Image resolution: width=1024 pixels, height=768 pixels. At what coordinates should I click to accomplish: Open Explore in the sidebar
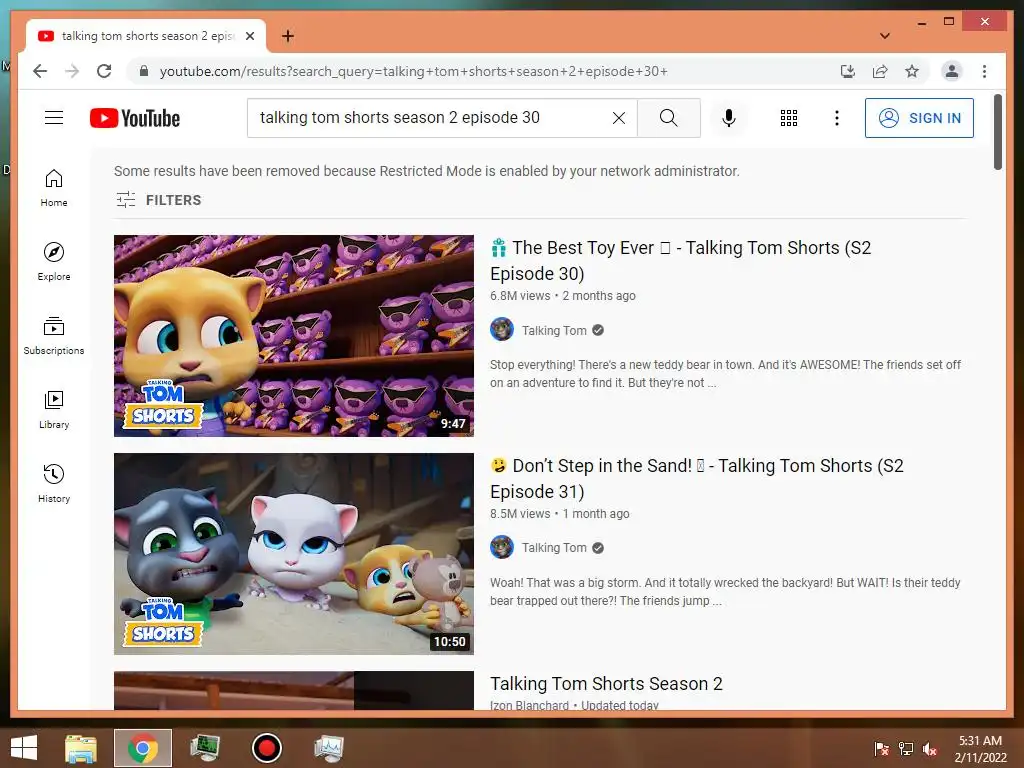pyautogui.click(x=54, y=262)
